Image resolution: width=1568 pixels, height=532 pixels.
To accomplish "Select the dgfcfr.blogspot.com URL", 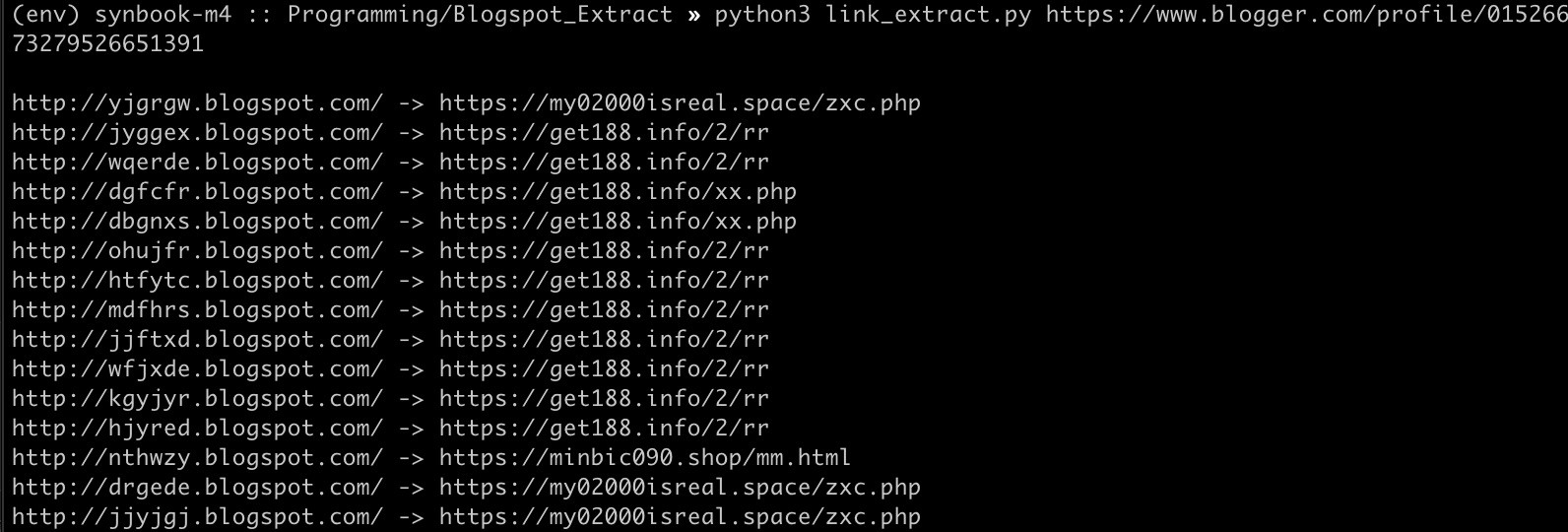I will coord(198,192).
